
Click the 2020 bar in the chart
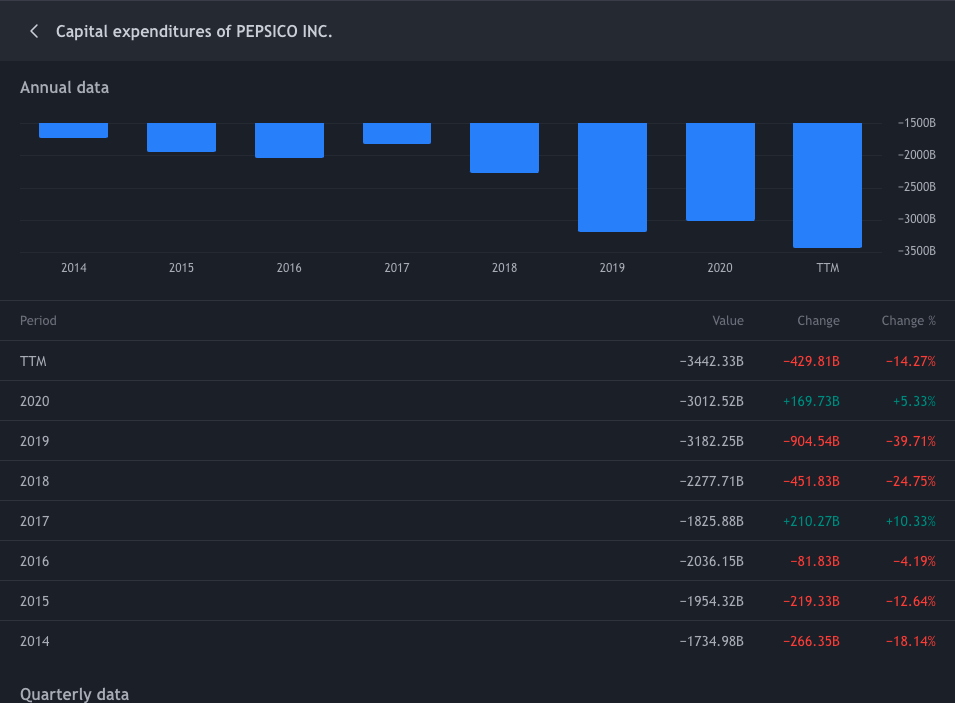point(721,172)
